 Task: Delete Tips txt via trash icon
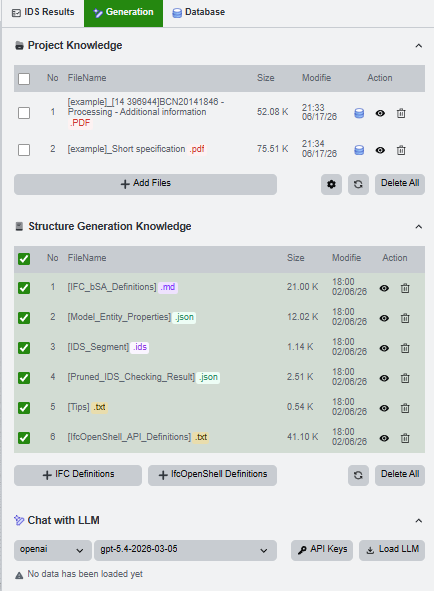[405, 408]
